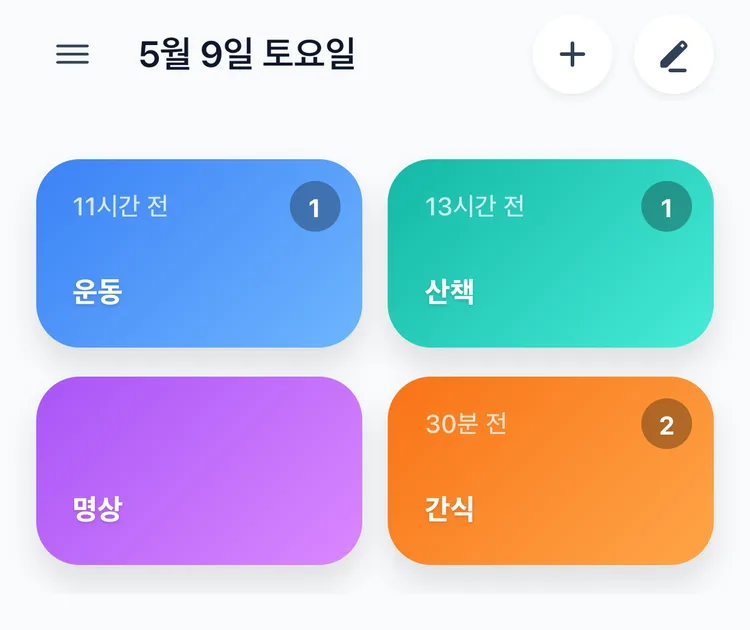
Task: Click the 5월 9일 토요일 date title
Action: click(247, 54)
